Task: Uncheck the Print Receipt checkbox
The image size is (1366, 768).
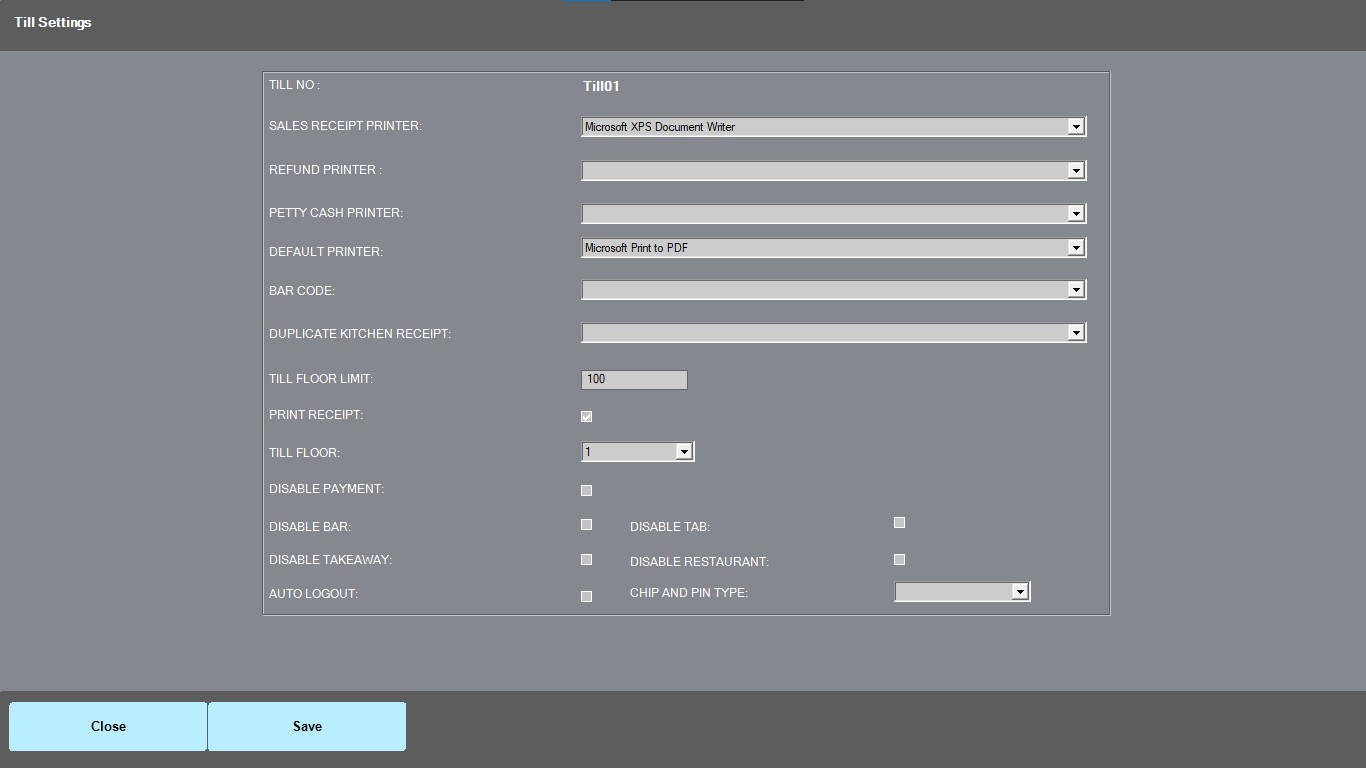Action: coord(586,416)
